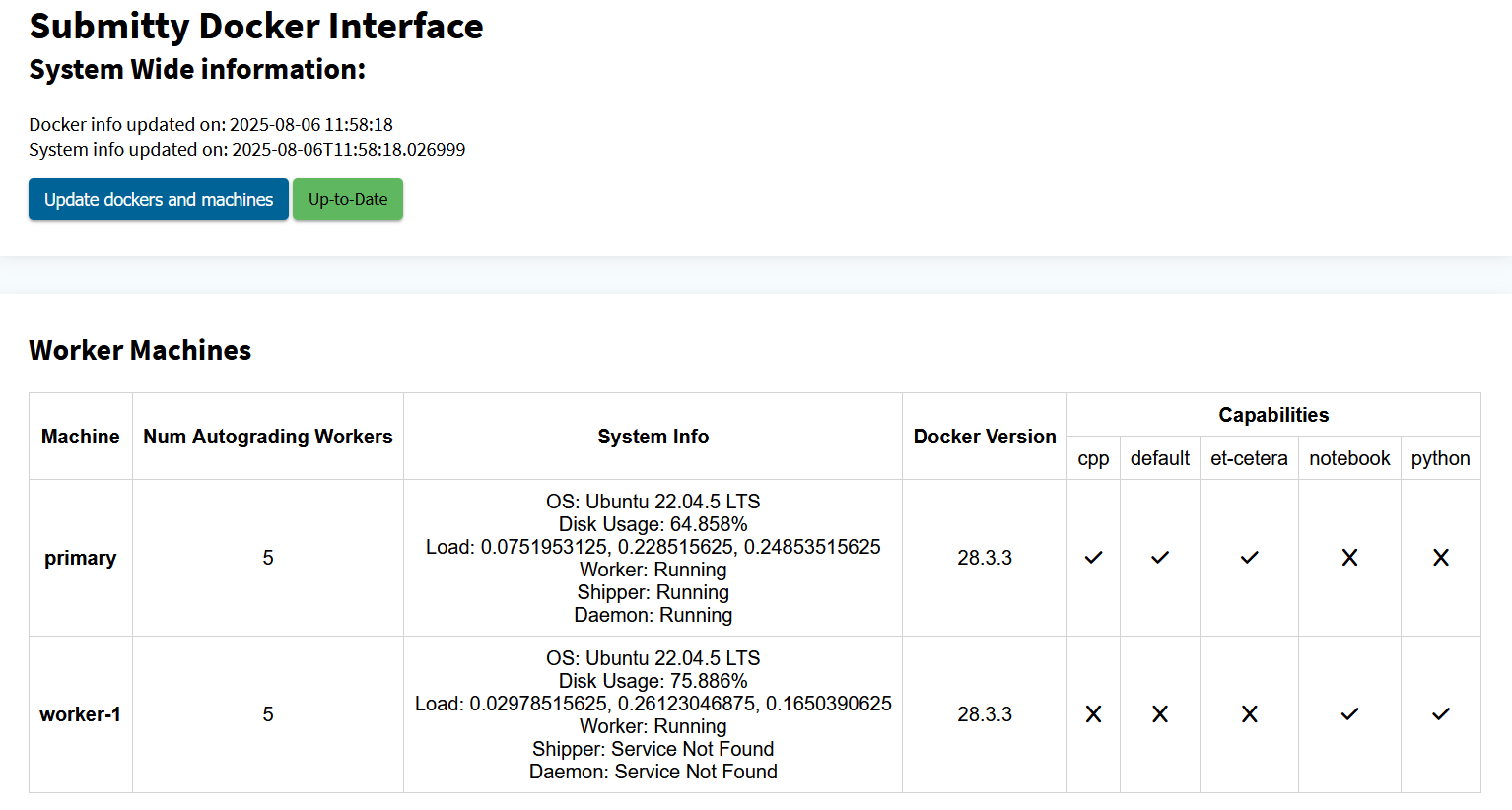Click the python X mark for primary
Image resolution: width=1512 pixels, height=810 pixels.
[1440, 558]
